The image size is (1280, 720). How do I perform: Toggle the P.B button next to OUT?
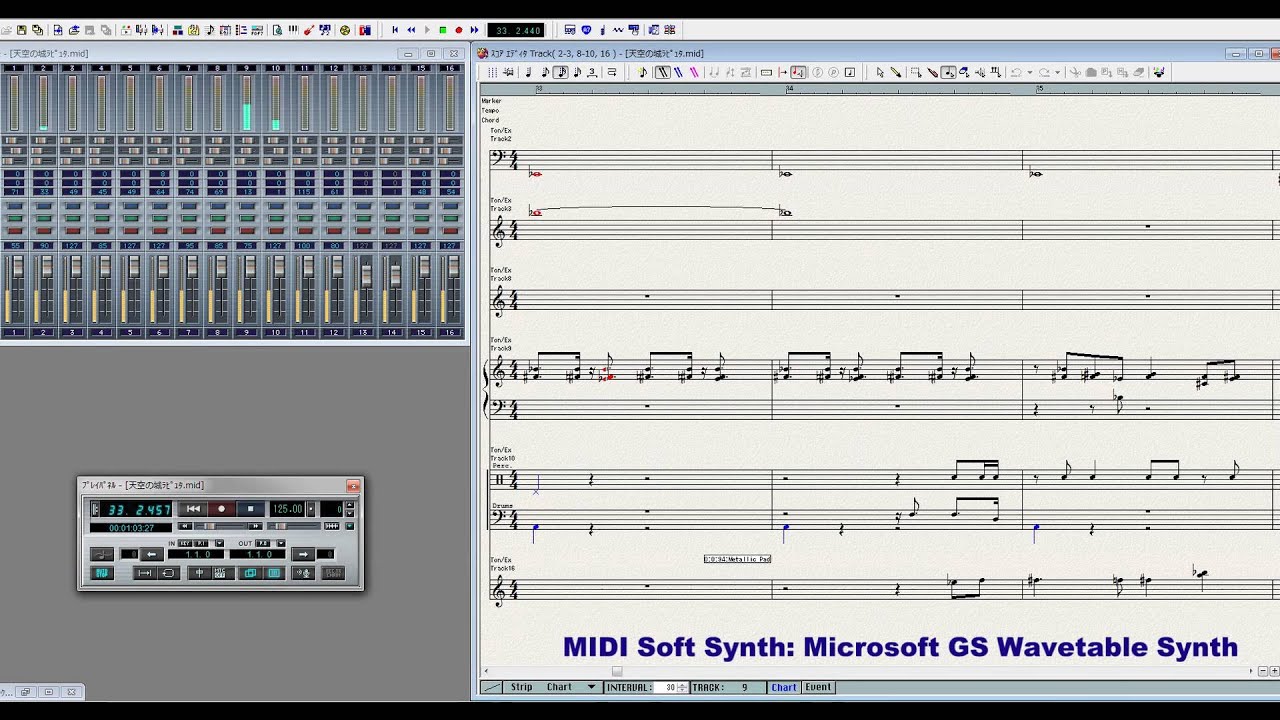click(x=262, y=543)
